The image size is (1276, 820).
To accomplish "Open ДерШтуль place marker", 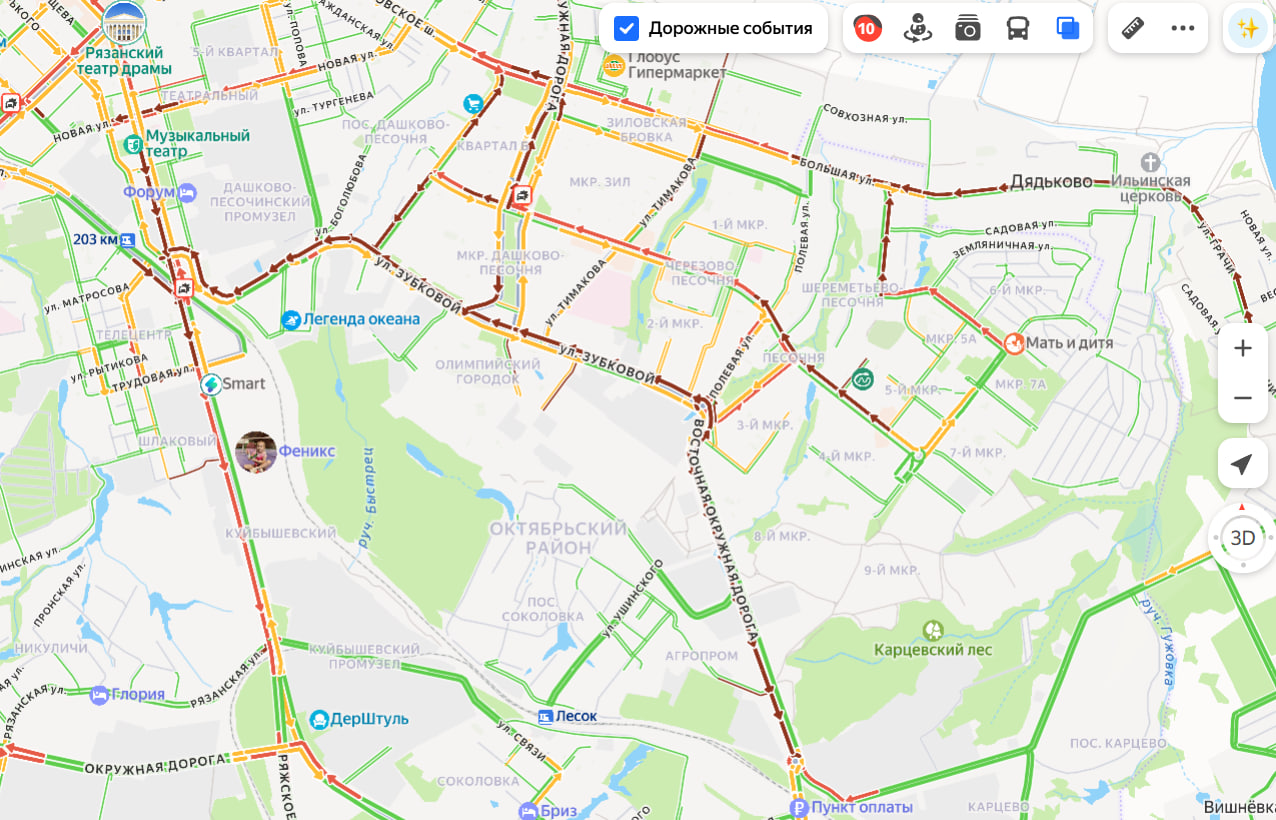I will (319, 719).
